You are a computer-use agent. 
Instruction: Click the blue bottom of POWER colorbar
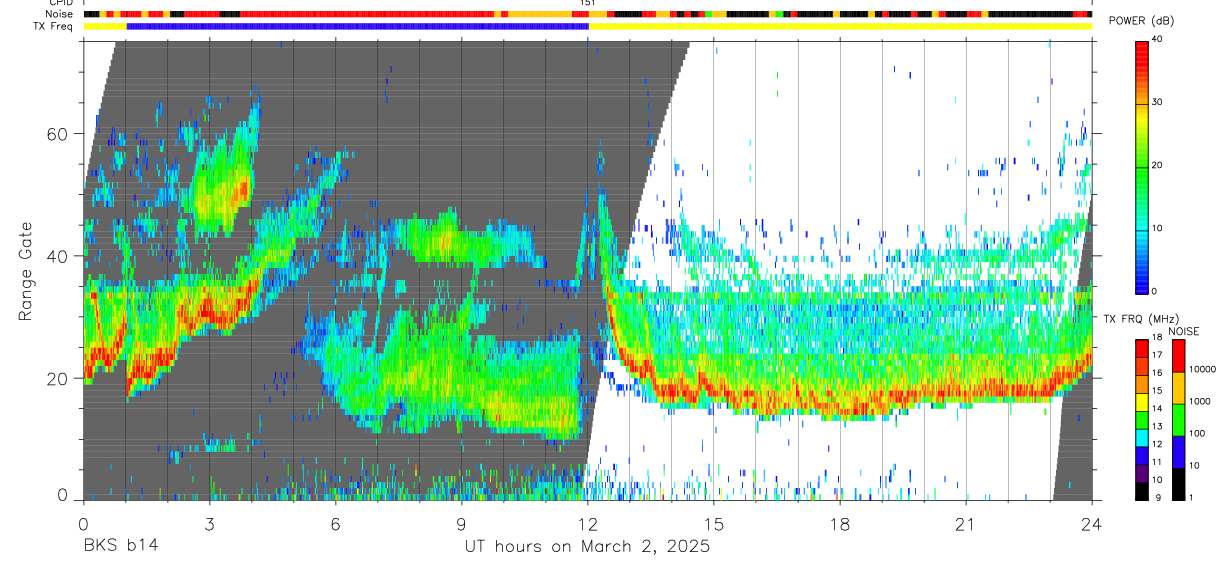tap(1142, 284)
